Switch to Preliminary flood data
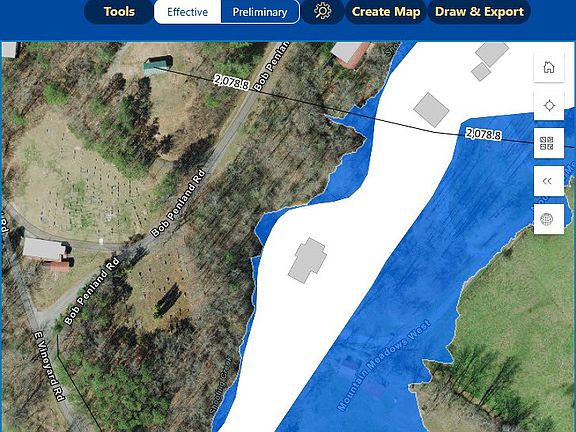 click(x=260, y=12)
